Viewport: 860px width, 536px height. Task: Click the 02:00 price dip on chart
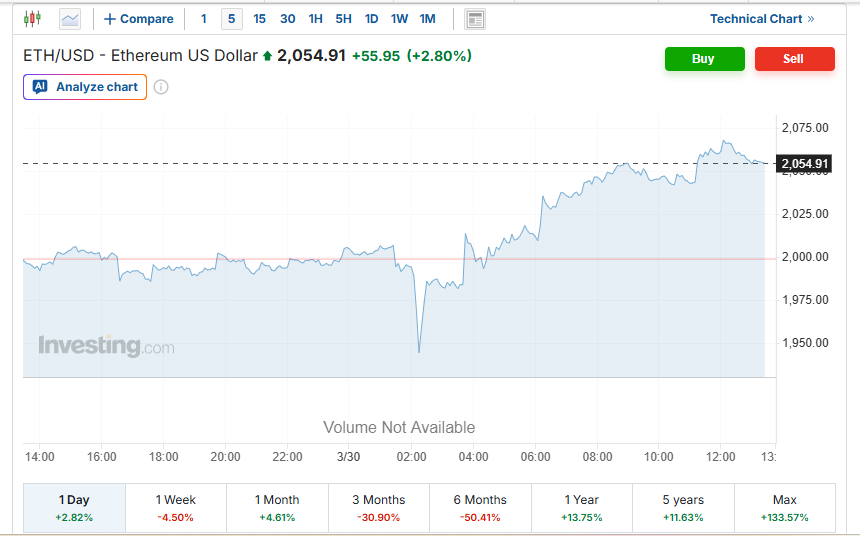419,350
